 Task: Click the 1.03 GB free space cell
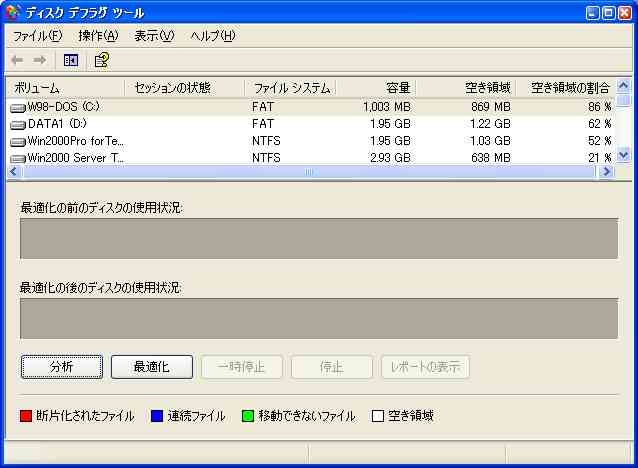tap(490, 141)
